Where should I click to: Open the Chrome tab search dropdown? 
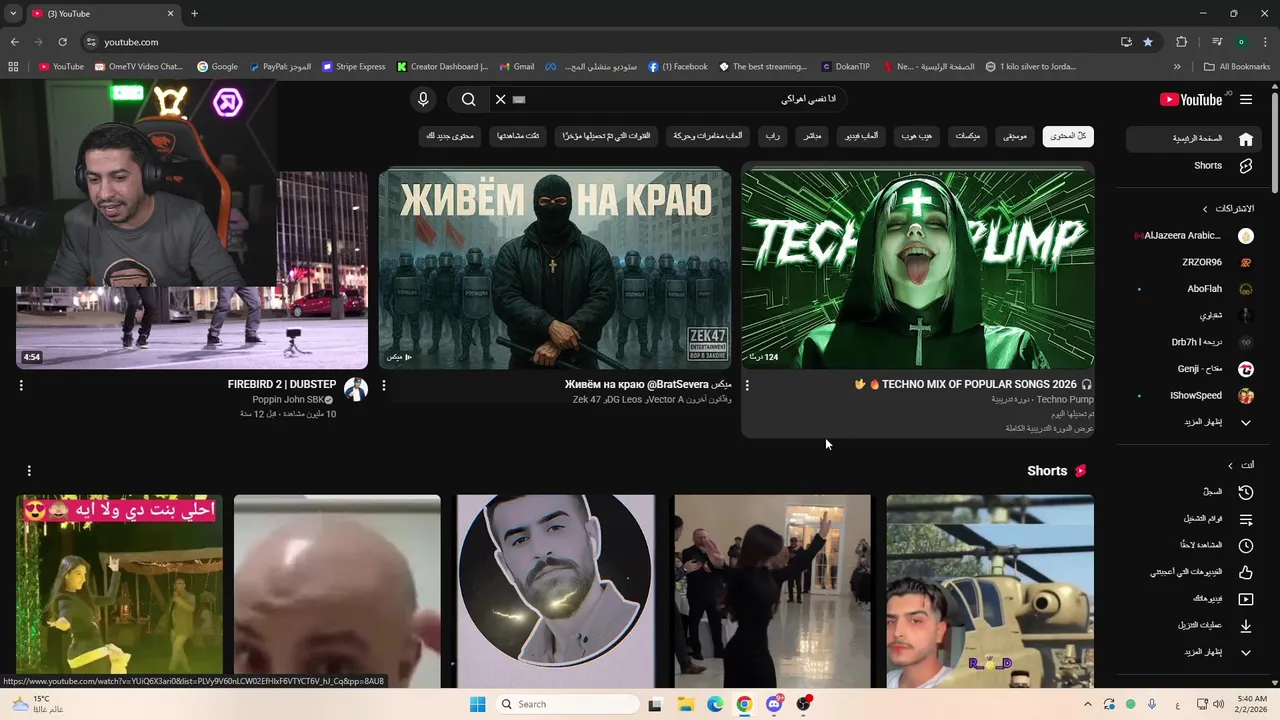coord(13,13)
